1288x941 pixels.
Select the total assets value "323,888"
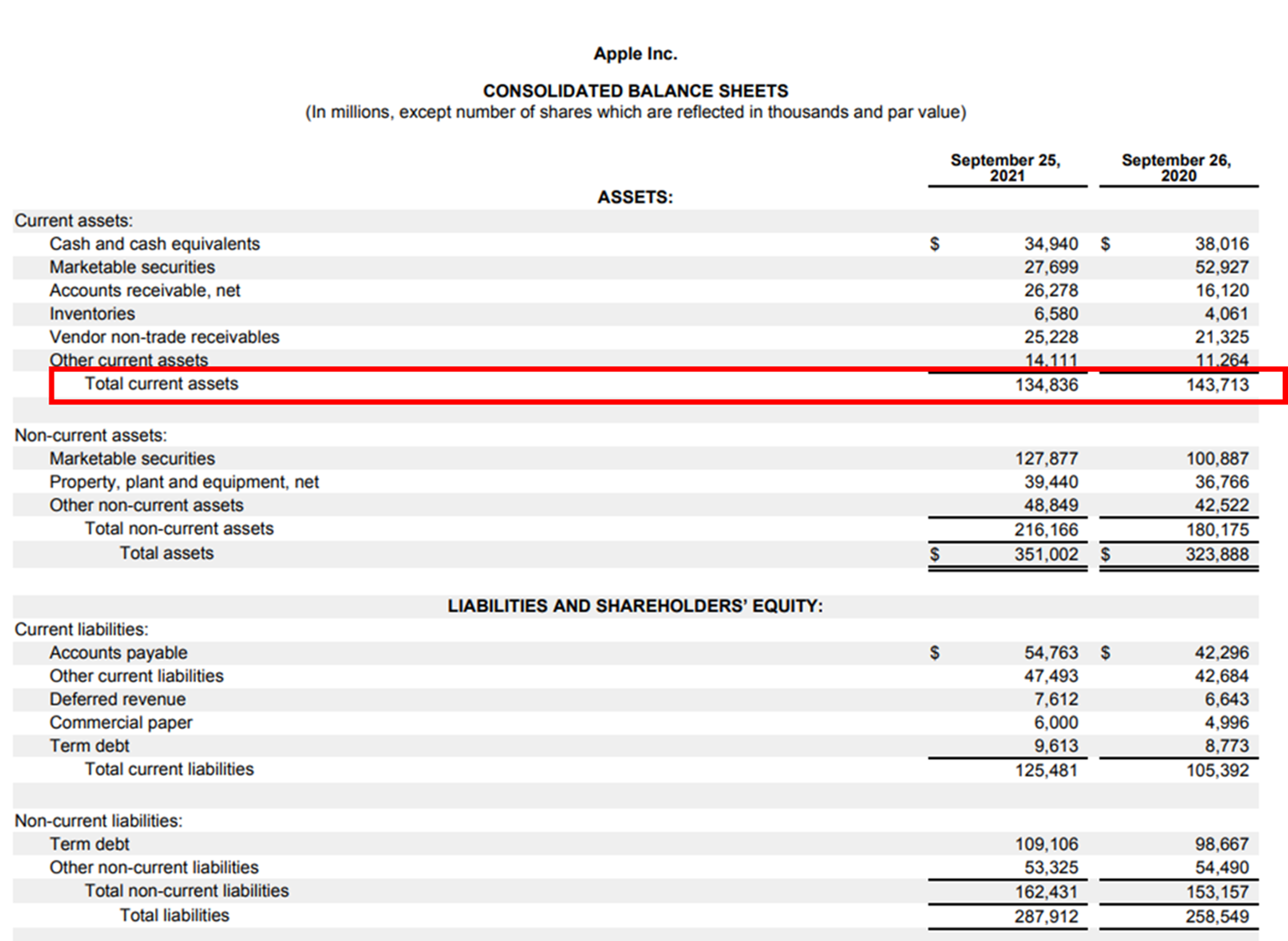click(1218, 554)
